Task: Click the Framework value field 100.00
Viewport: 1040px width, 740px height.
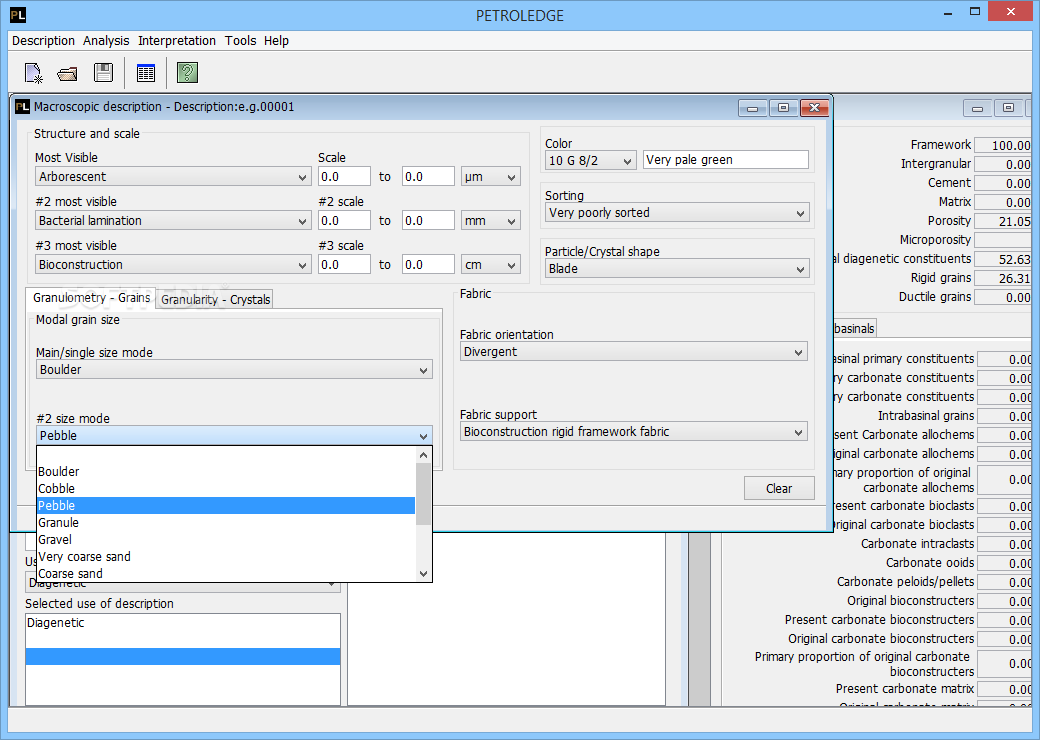Action: pyautogui.click(x=1003, y=145)
